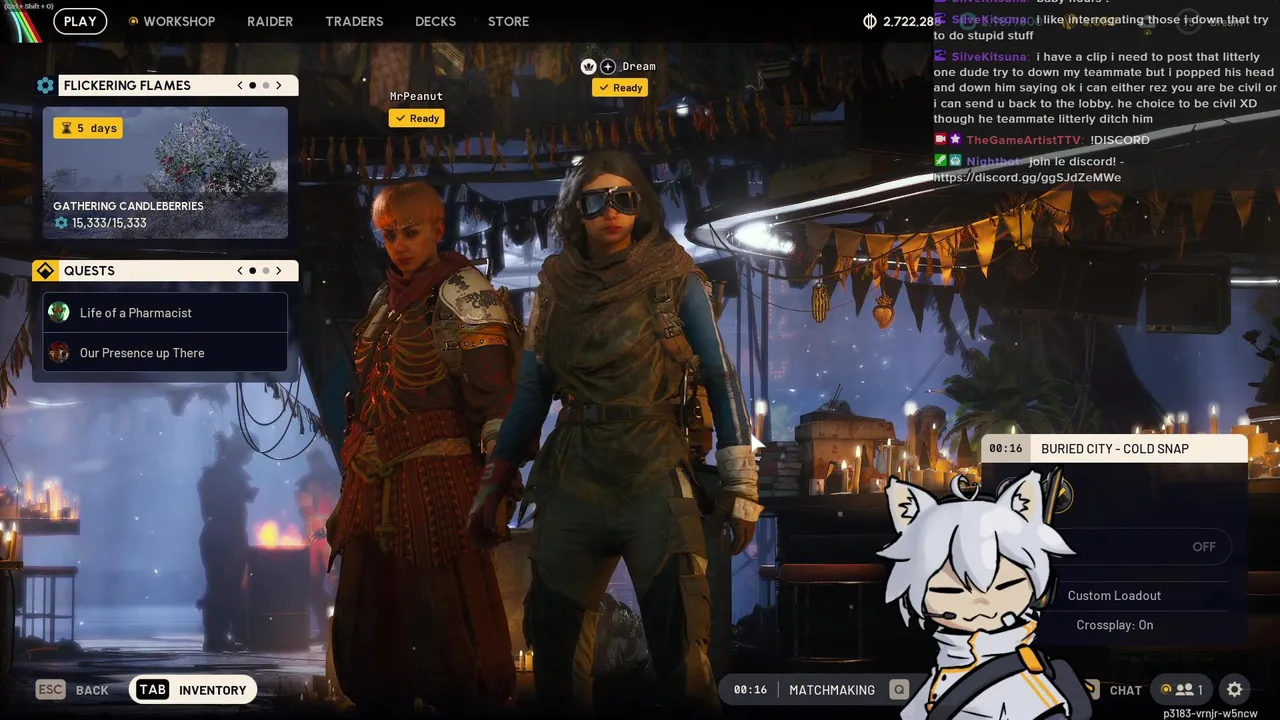Click the TAB key icon
Image resolution: width=1280 pixels, height=720 pixels.
(x=152, y=689)
